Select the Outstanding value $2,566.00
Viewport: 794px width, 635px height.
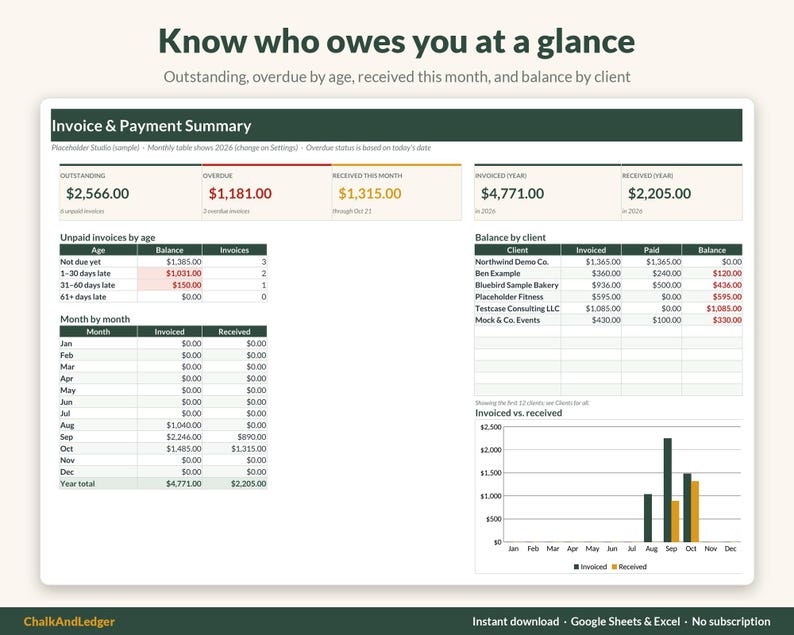click(x=97, y=193)
